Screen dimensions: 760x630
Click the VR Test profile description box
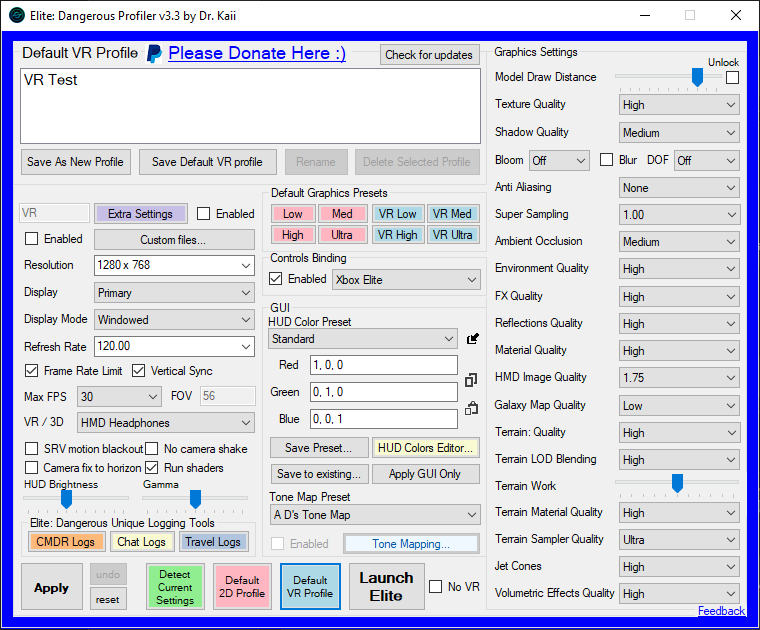(x=251, y=106)
